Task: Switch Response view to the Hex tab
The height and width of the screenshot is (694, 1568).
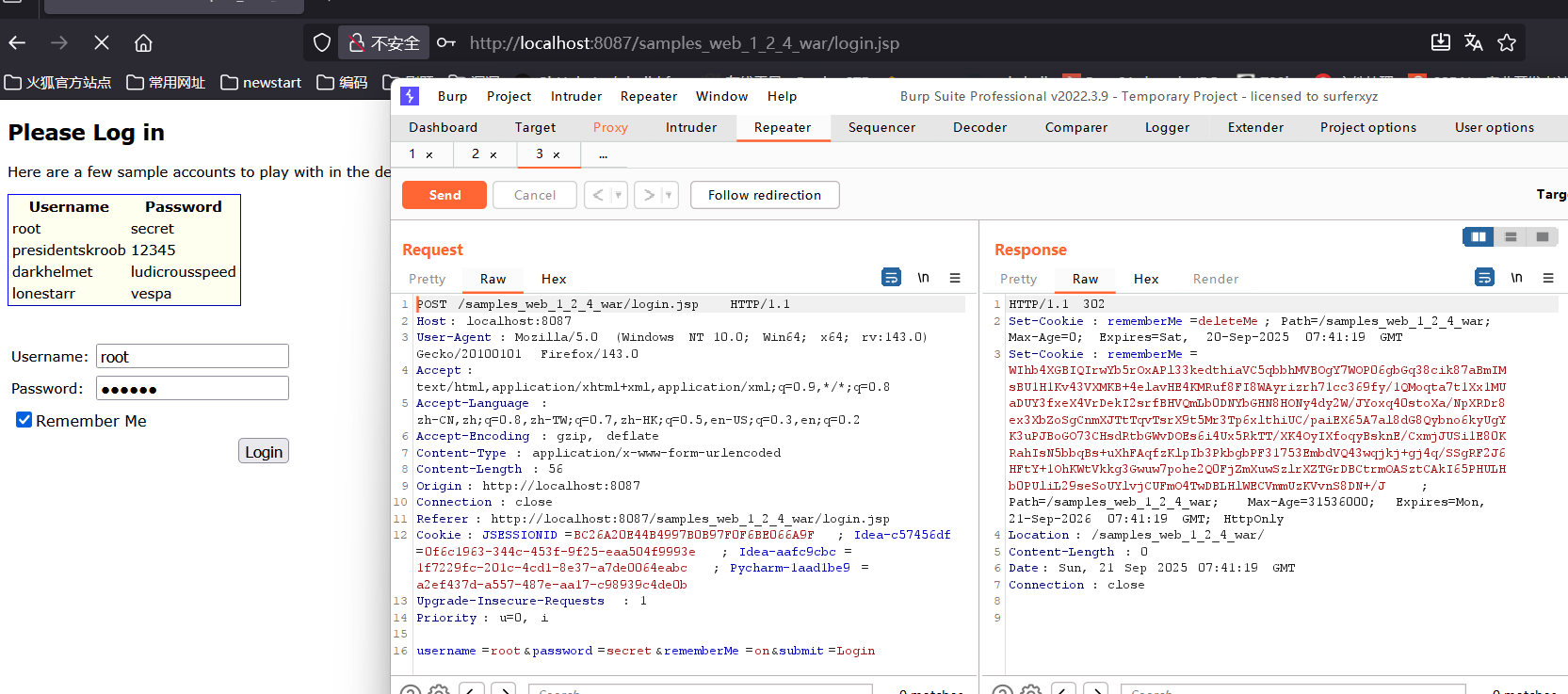Action: [x=1145, y=280]
